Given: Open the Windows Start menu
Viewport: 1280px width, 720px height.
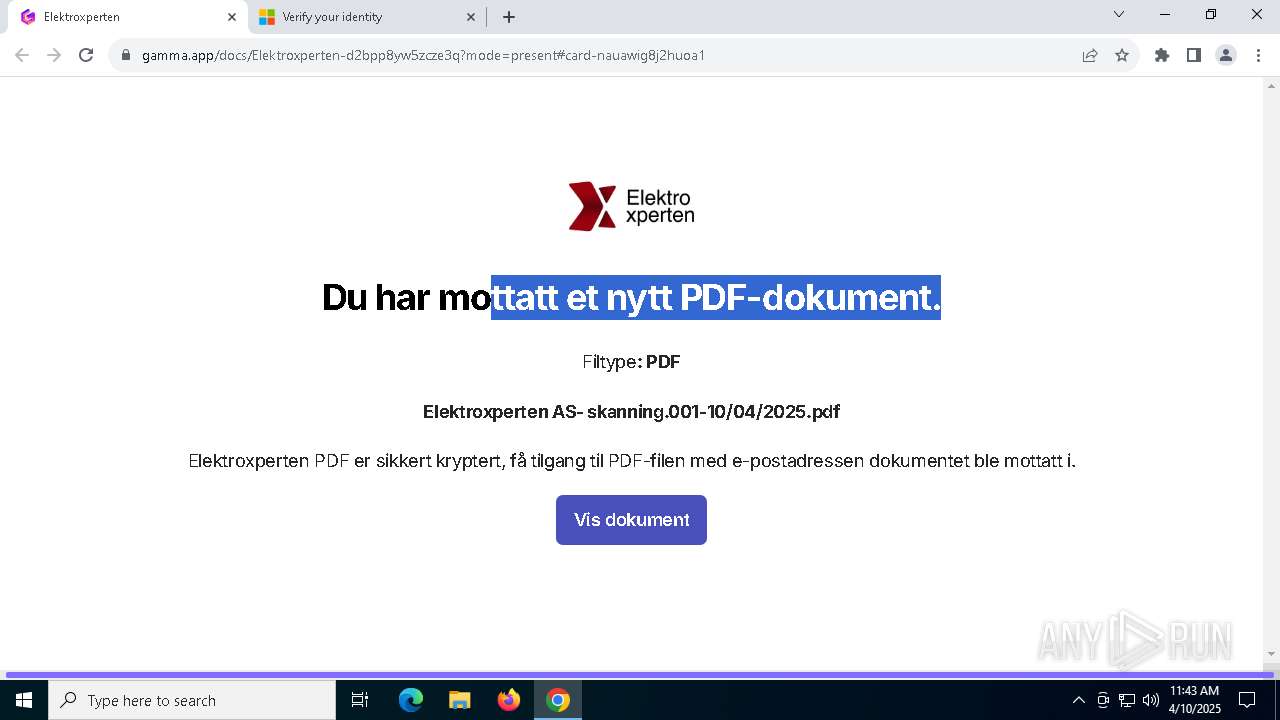Looking at the screenshot, I should click(24, 700).
